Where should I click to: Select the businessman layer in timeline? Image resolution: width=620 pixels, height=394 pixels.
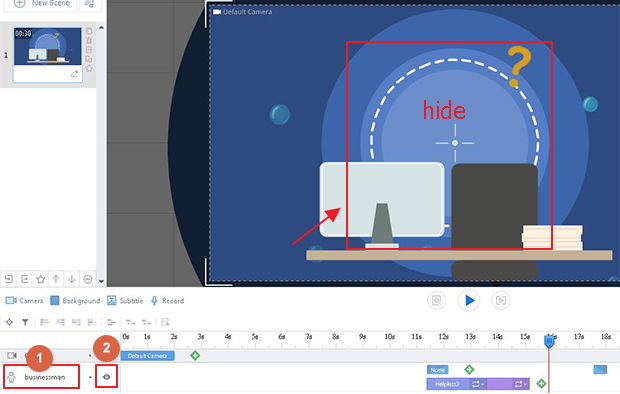(42, 377)
